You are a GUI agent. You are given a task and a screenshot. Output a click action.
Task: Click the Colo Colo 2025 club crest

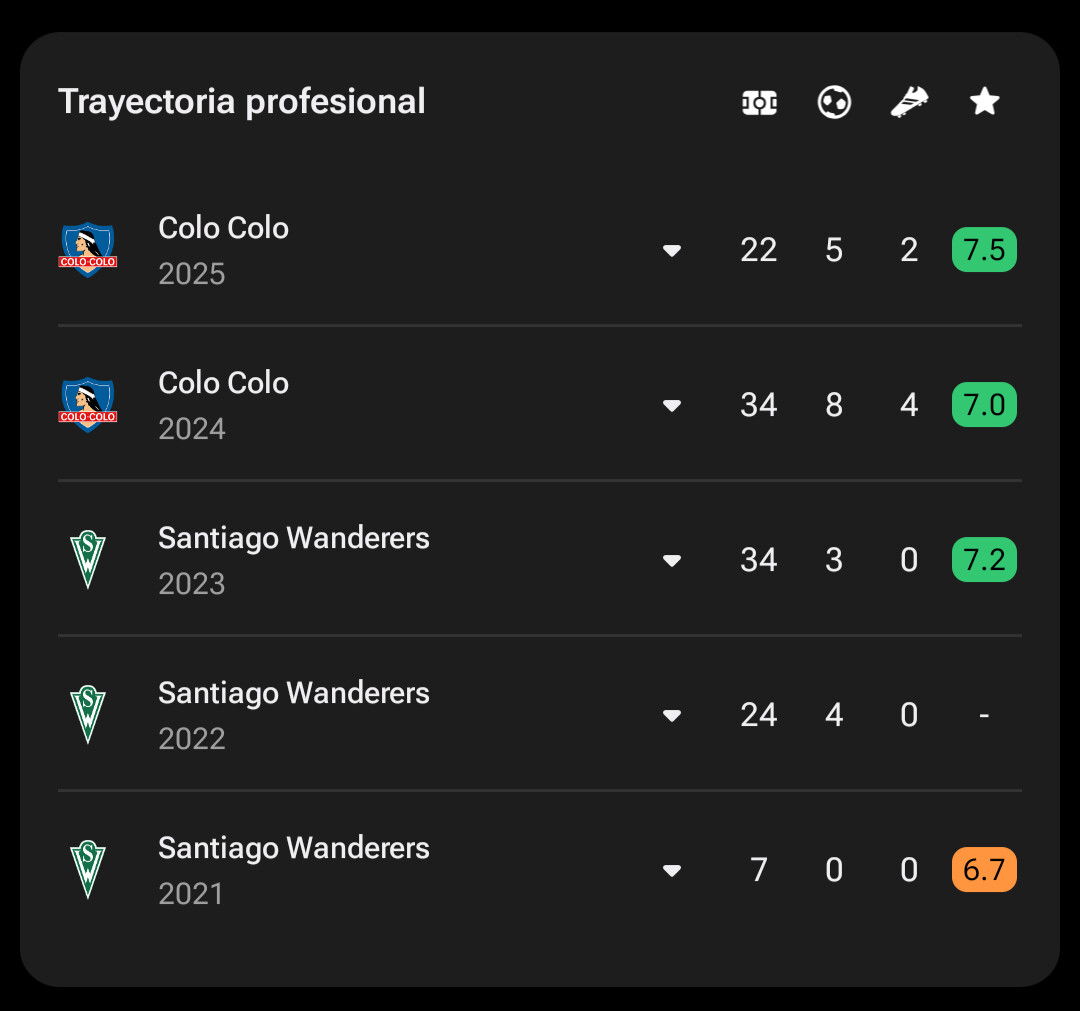pyautogui.click(x=87, y=249)
